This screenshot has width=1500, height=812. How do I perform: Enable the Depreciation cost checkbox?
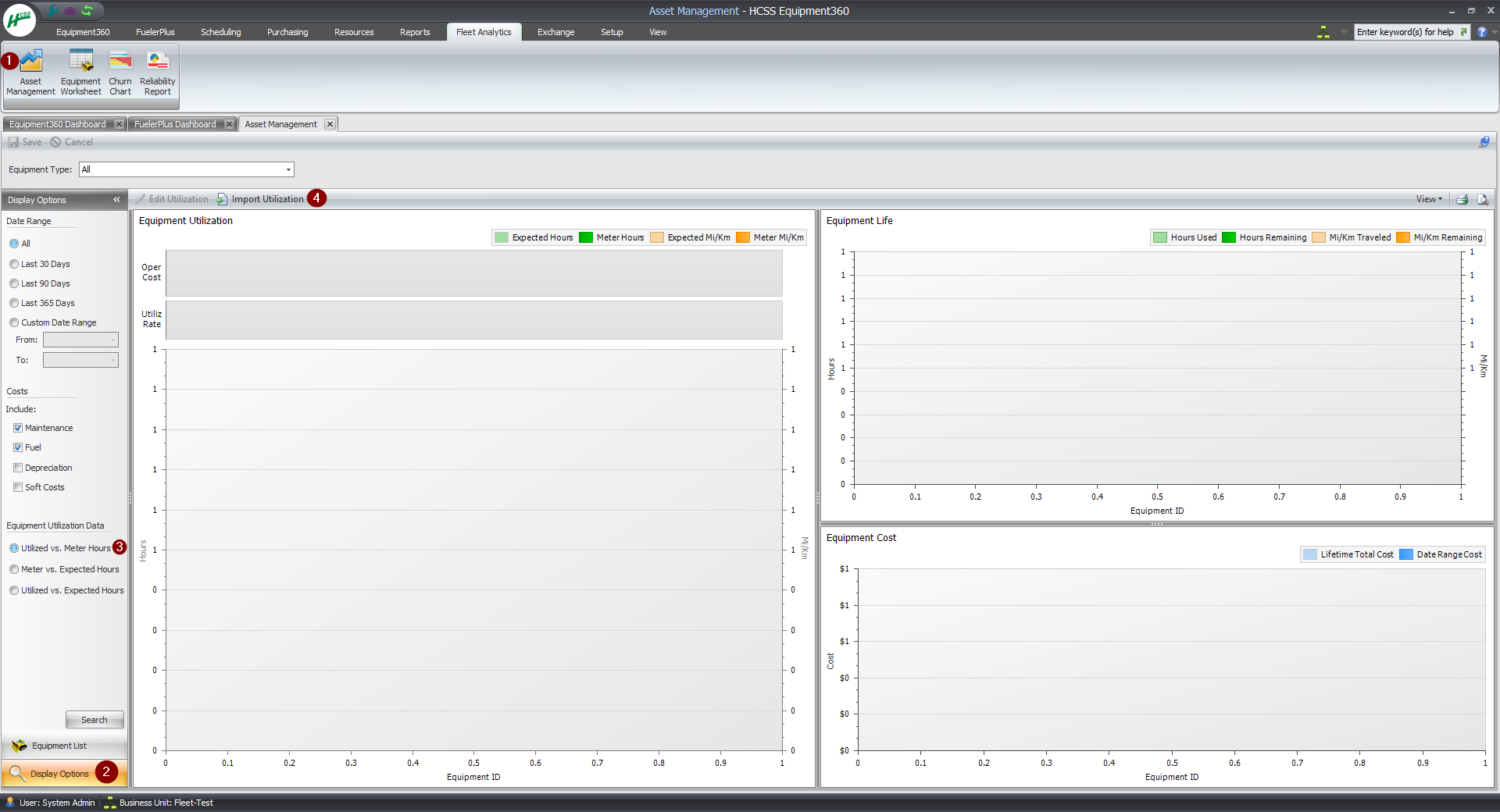tap(18, 467)
